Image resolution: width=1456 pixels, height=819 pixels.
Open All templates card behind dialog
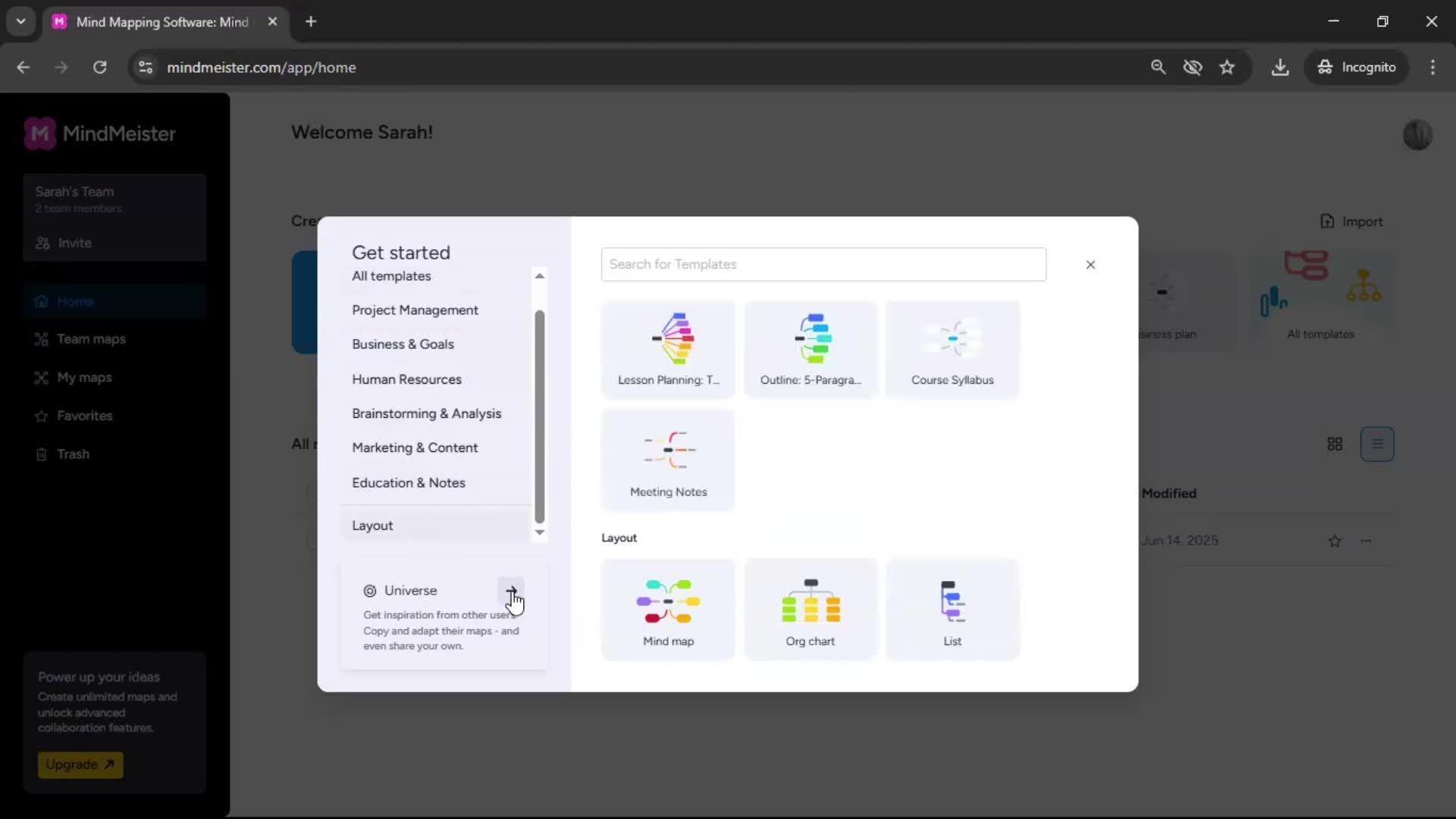tap(1321, 300)
